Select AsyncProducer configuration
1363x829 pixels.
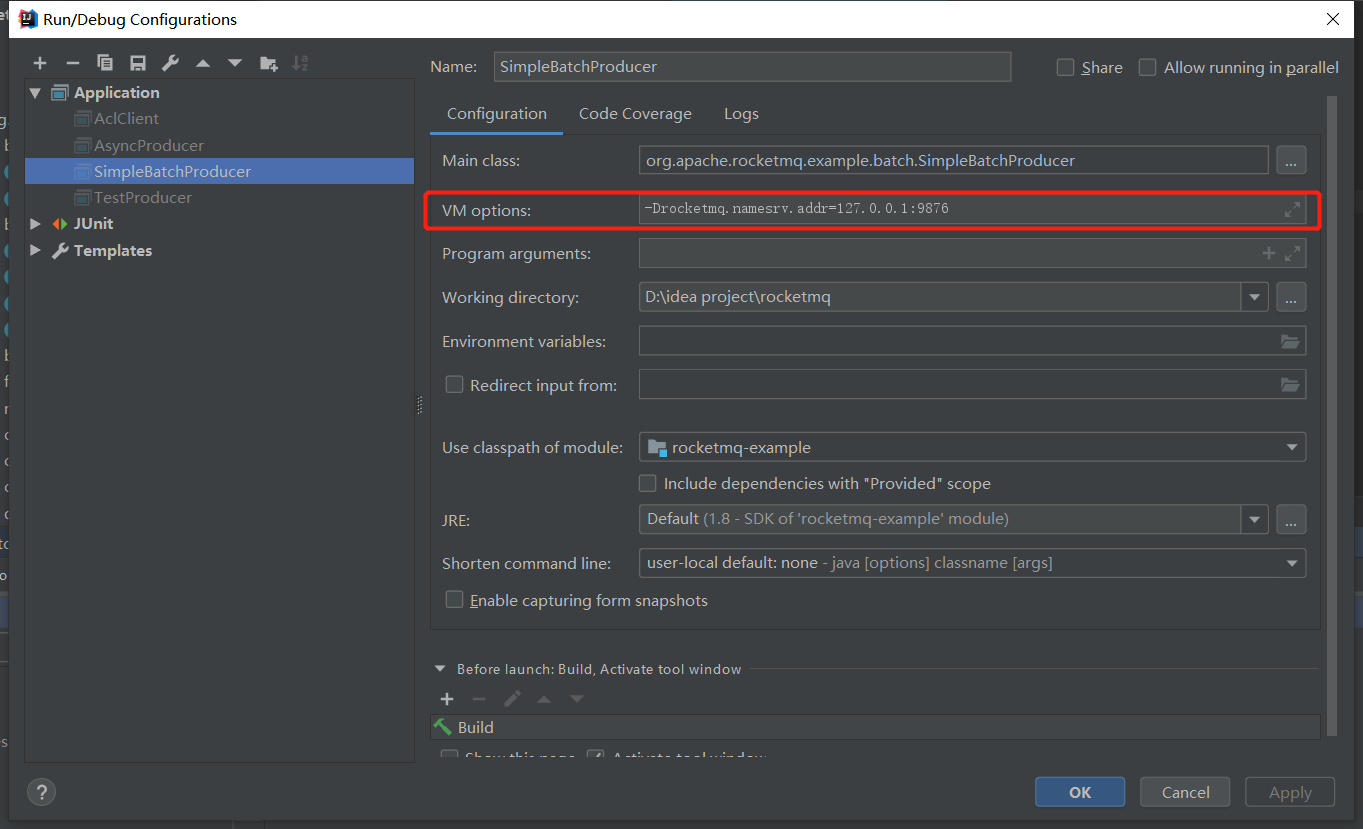pos(149,145)
